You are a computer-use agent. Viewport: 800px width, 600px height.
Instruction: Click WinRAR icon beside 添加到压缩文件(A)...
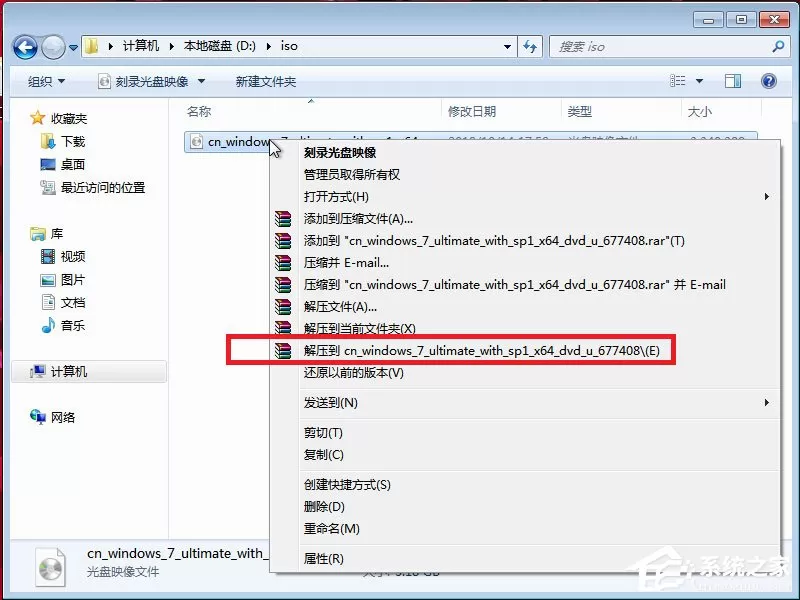pyautogui.click(x=283, y=218)
